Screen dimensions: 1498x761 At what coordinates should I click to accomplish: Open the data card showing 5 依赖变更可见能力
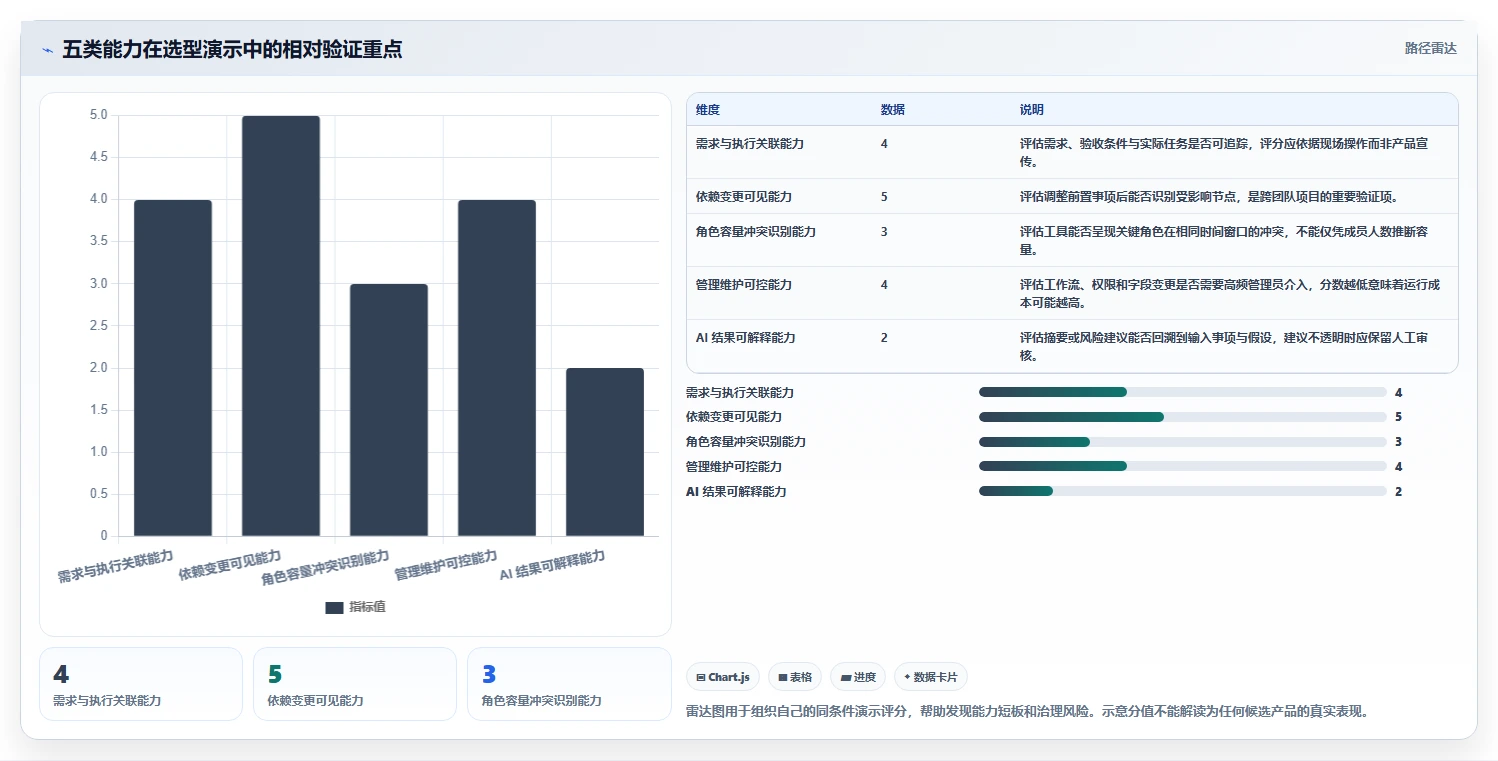click(355, 684)
